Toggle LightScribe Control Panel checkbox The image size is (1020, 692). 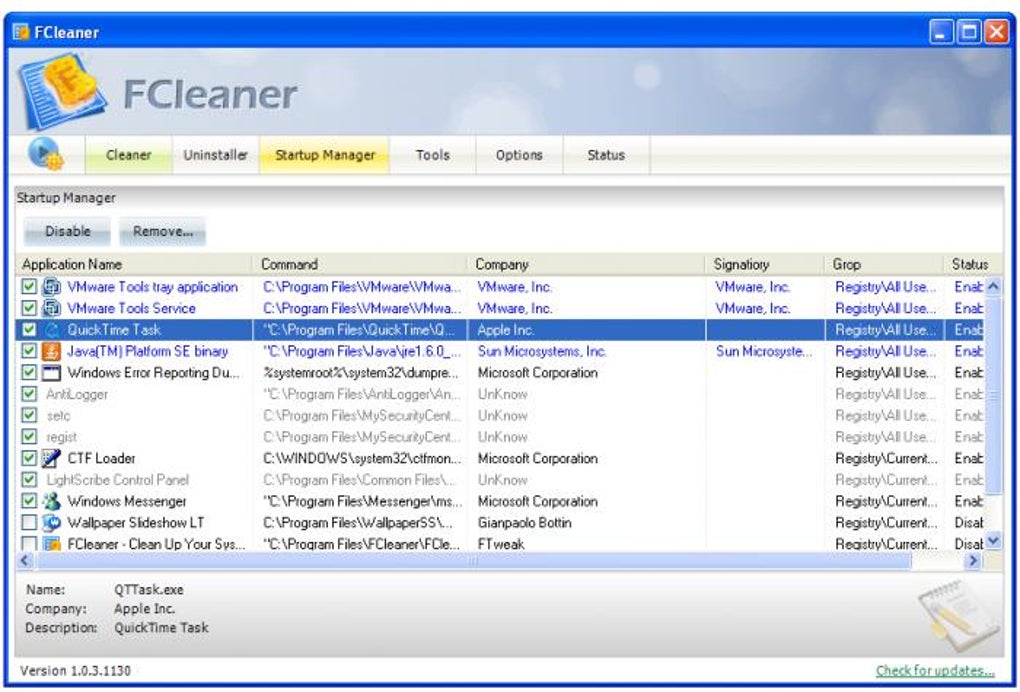(x=29, y=480)
